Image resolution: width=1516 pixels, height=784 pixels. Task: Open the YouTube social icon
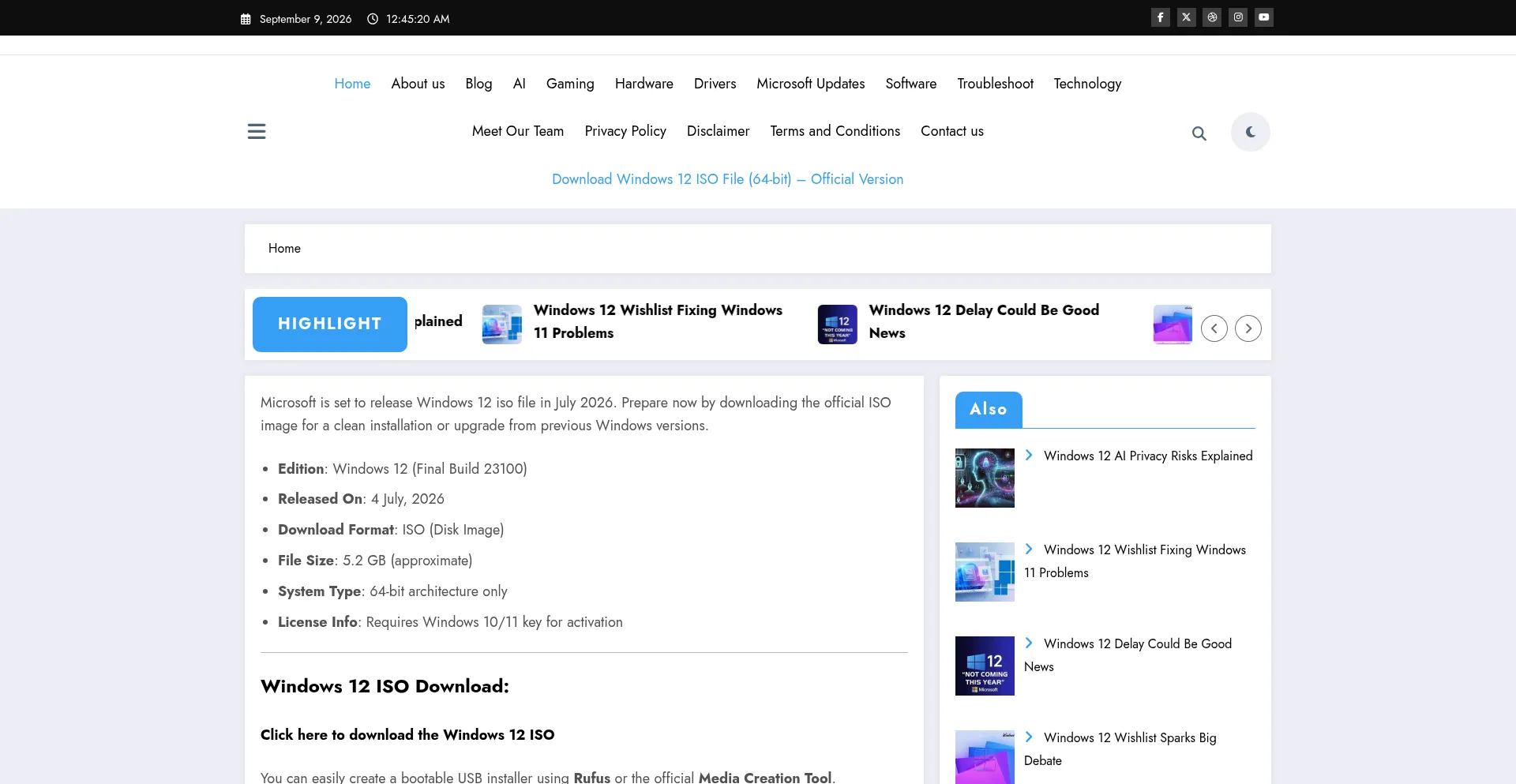coord(1264,17)
